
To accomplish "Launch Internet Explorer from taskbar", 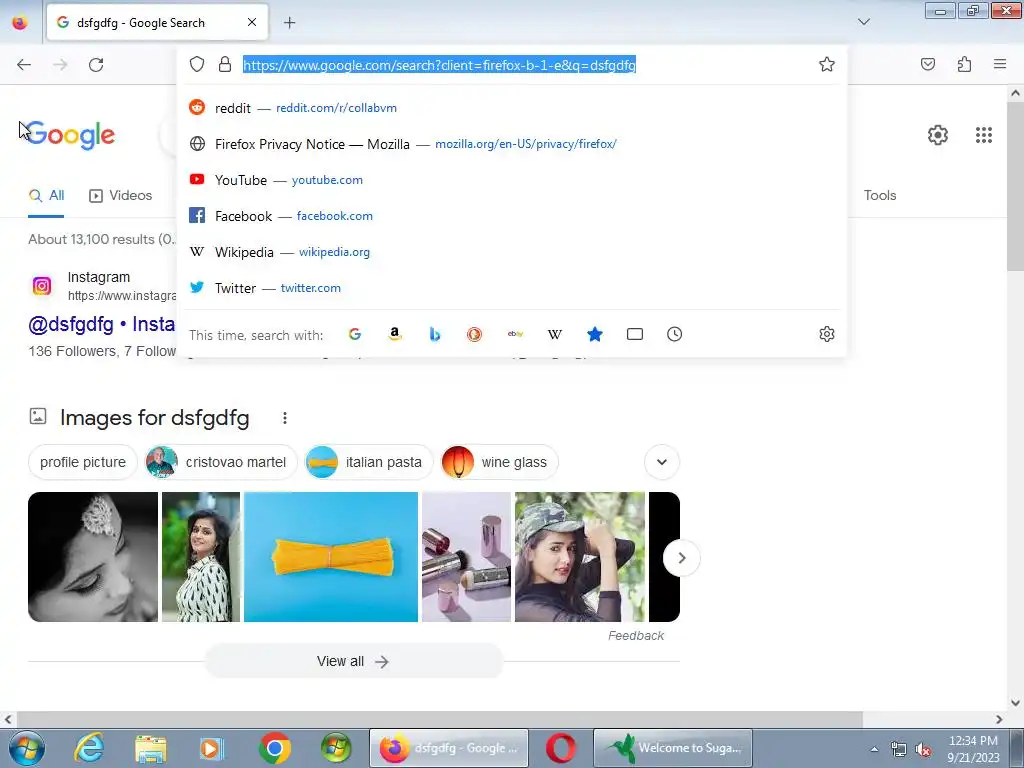I will [89, 748].
